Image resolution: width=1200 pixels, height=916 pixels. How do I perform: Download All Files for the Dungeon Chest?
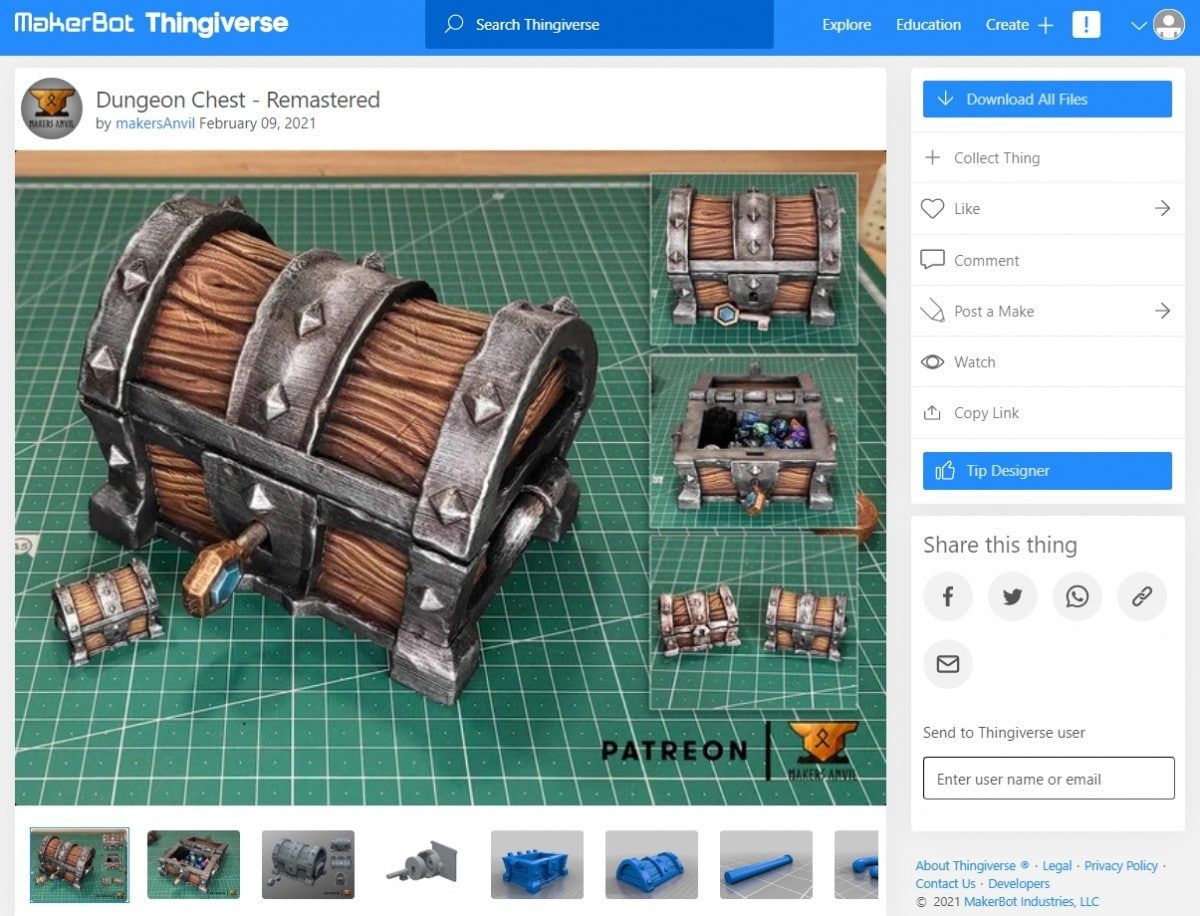pyautogui.click(x=1046, y=98)
